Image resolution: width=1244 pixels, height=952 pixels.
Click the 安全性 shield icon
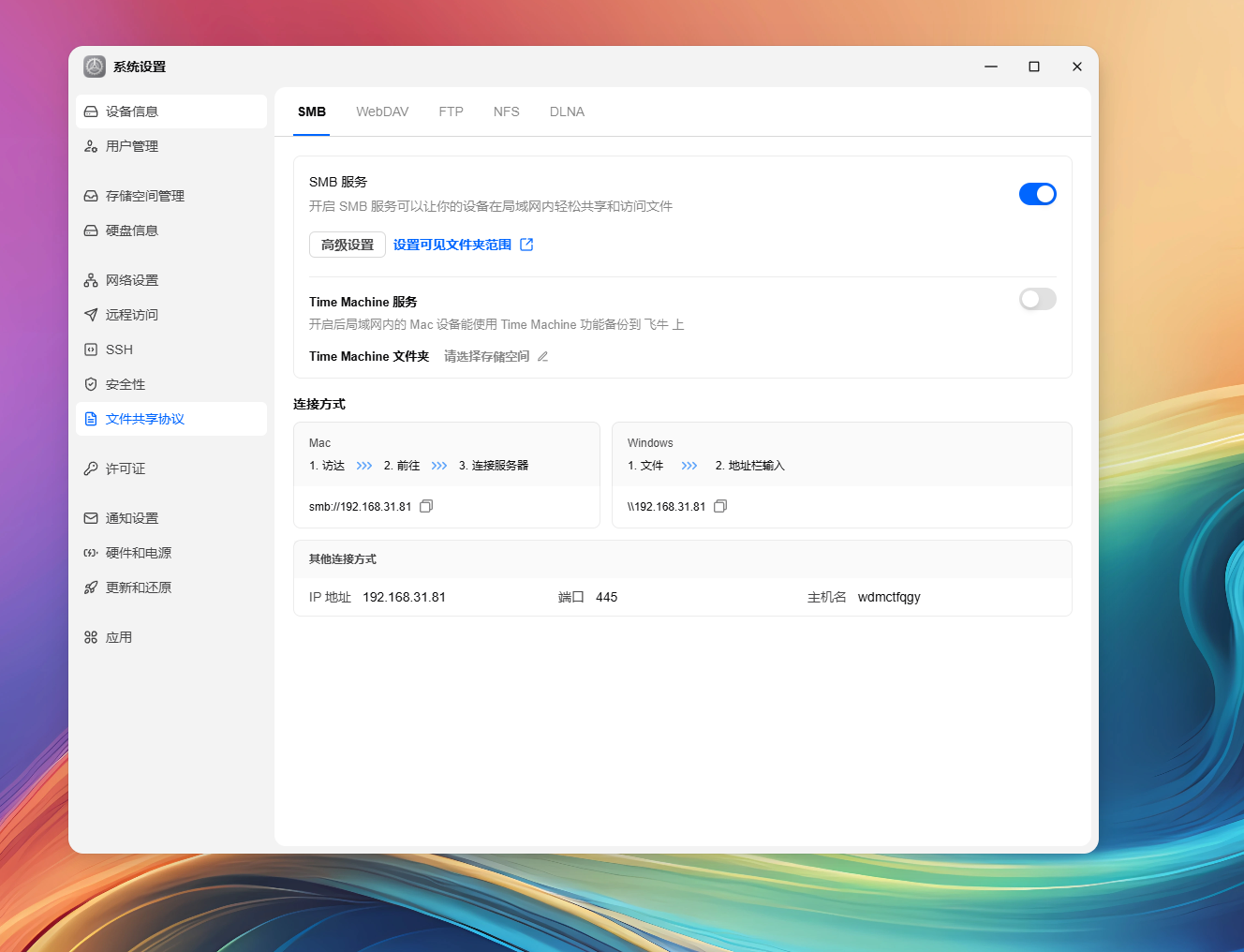(x=91, y=384)
